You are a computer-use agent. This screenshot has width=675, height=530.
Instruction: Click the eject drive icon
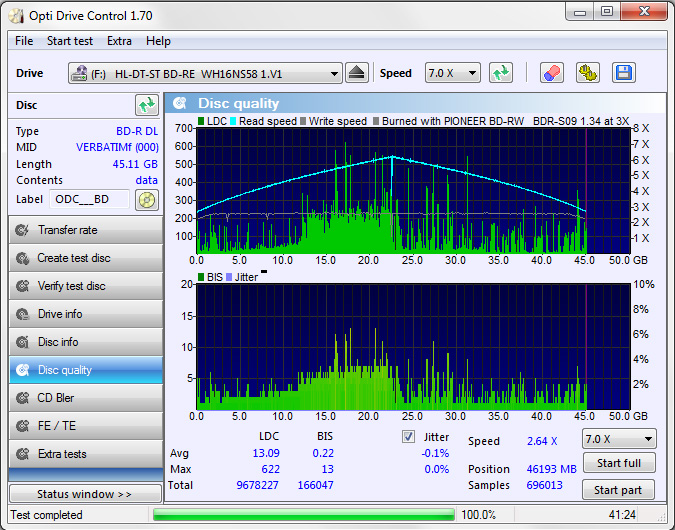(358, 73)
